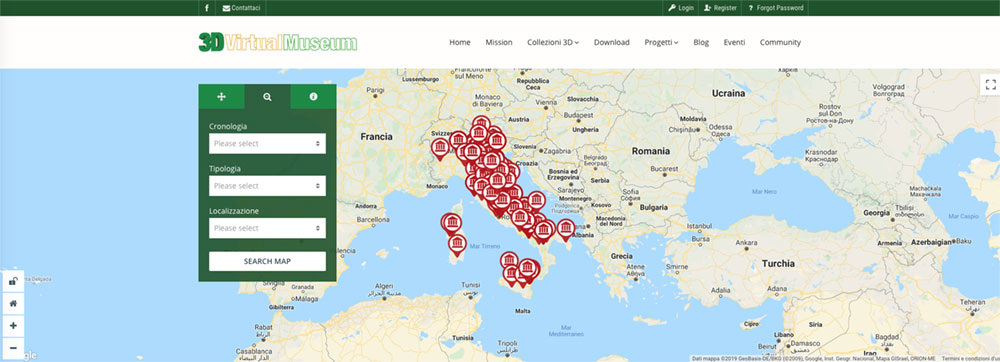
Task: Click the 3D Virtual Museum logo
Action: [278, 42]
